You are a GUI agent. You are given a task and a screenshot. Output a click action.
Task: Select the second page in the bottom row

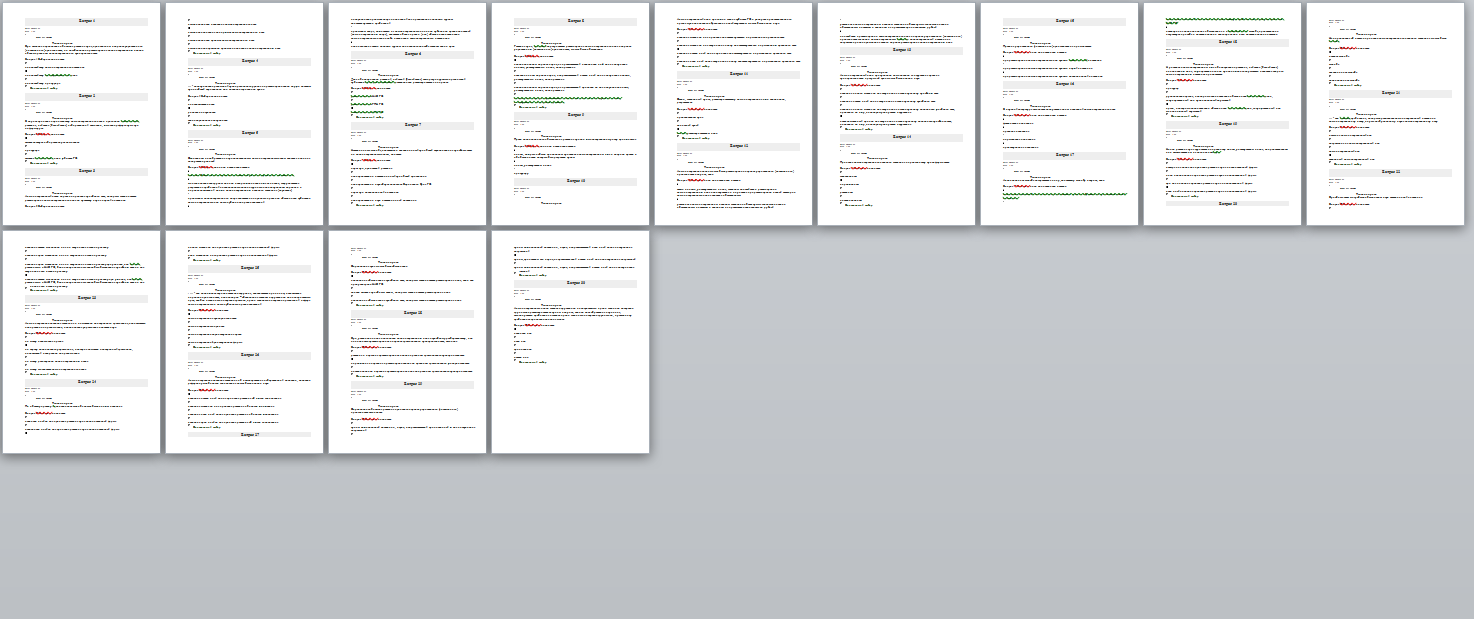[x=244, y=342]
